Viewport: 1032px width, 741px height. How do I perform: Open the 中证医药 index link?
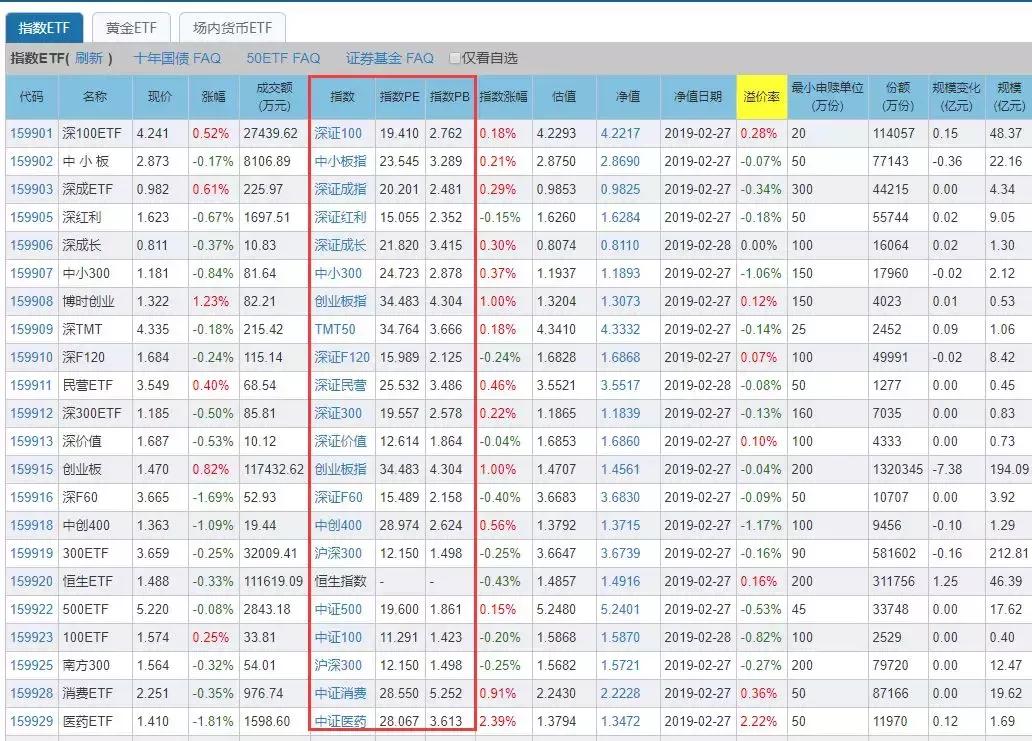click(340, 720)
